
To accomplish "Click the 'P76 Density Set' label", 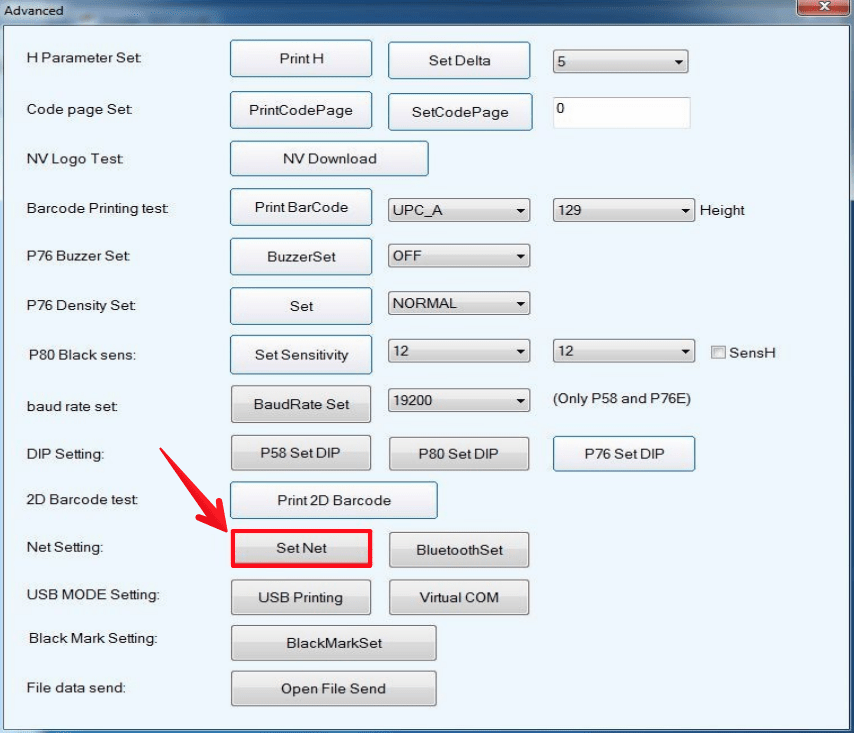I will (x=81, y=306).
